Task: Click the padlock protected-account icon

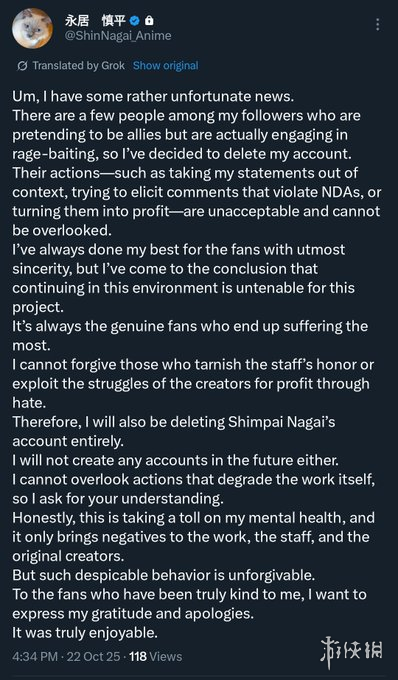Action: pyautogui.click(x=149, y=20)
